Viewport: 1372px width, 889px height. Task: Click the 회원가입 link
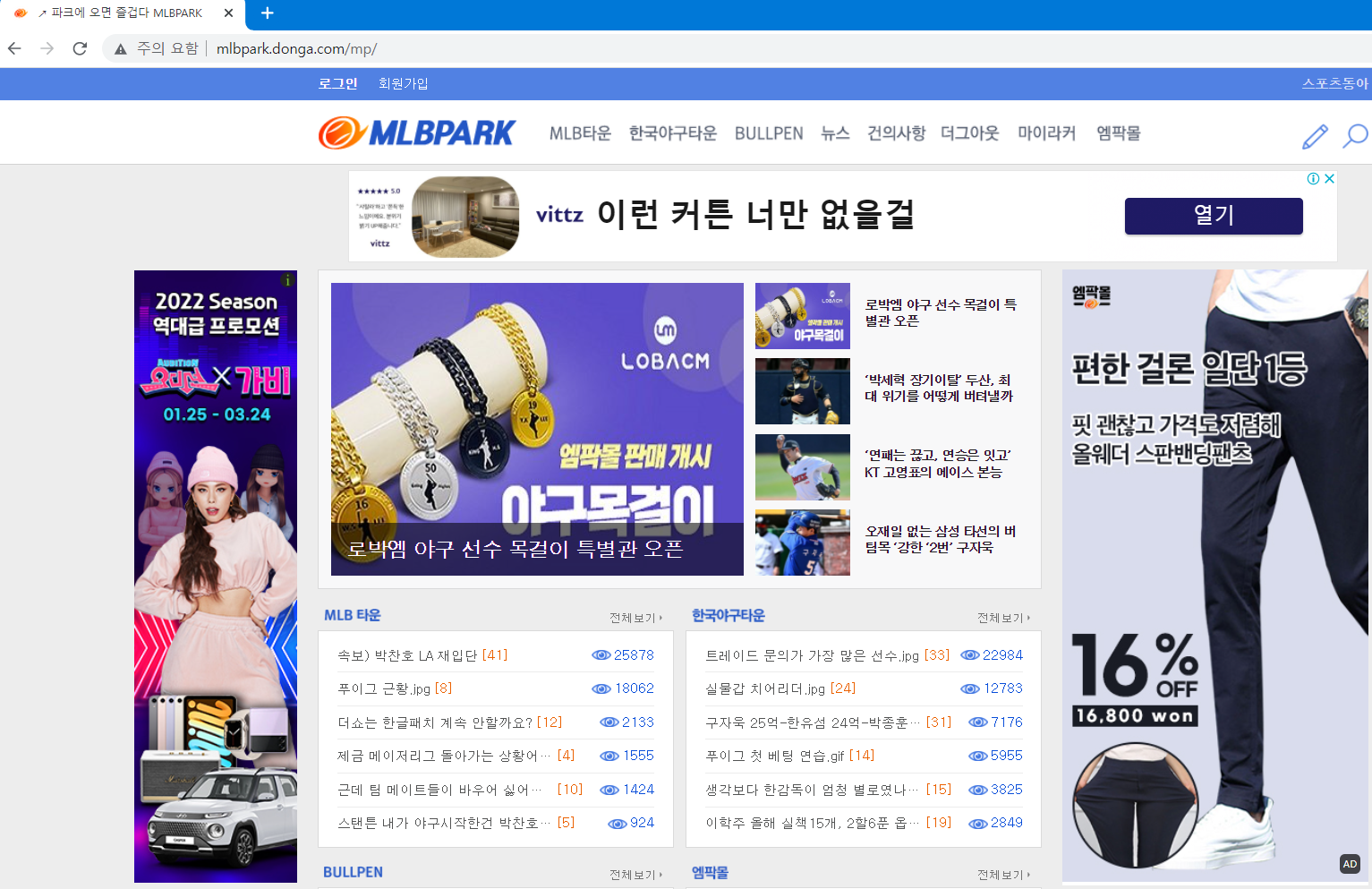(403, 83)
